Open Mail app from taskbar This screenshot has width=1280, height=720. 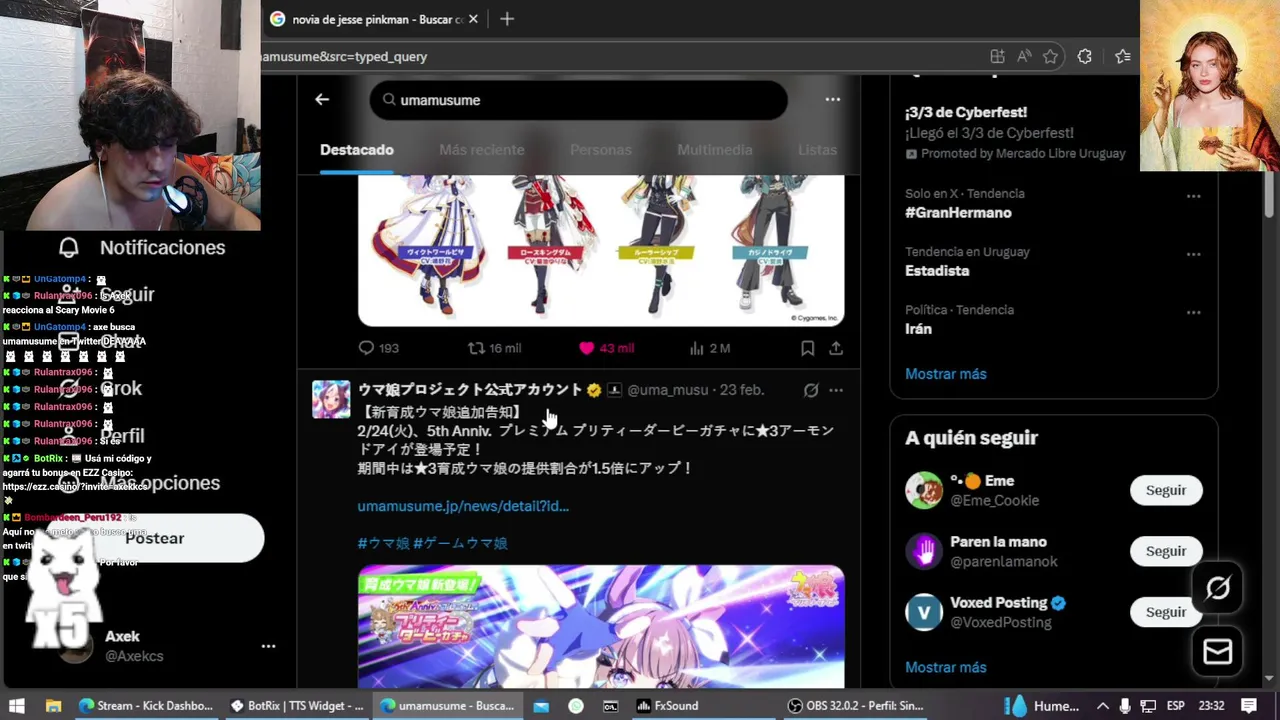point(541,706)
